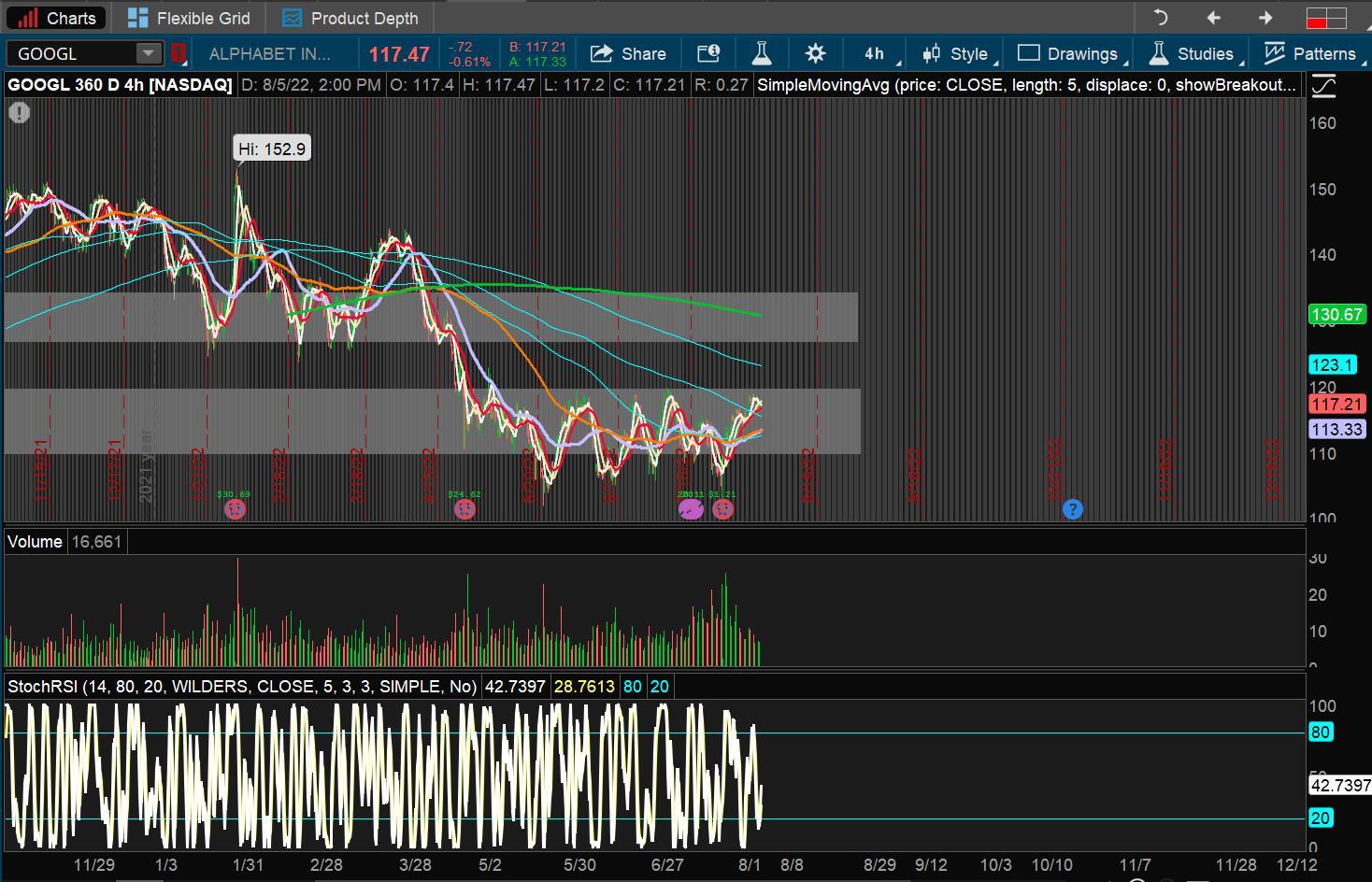Click the 16,661 volume value
1372x882 pixels.
pyautogui.click(x=96, y=542)
